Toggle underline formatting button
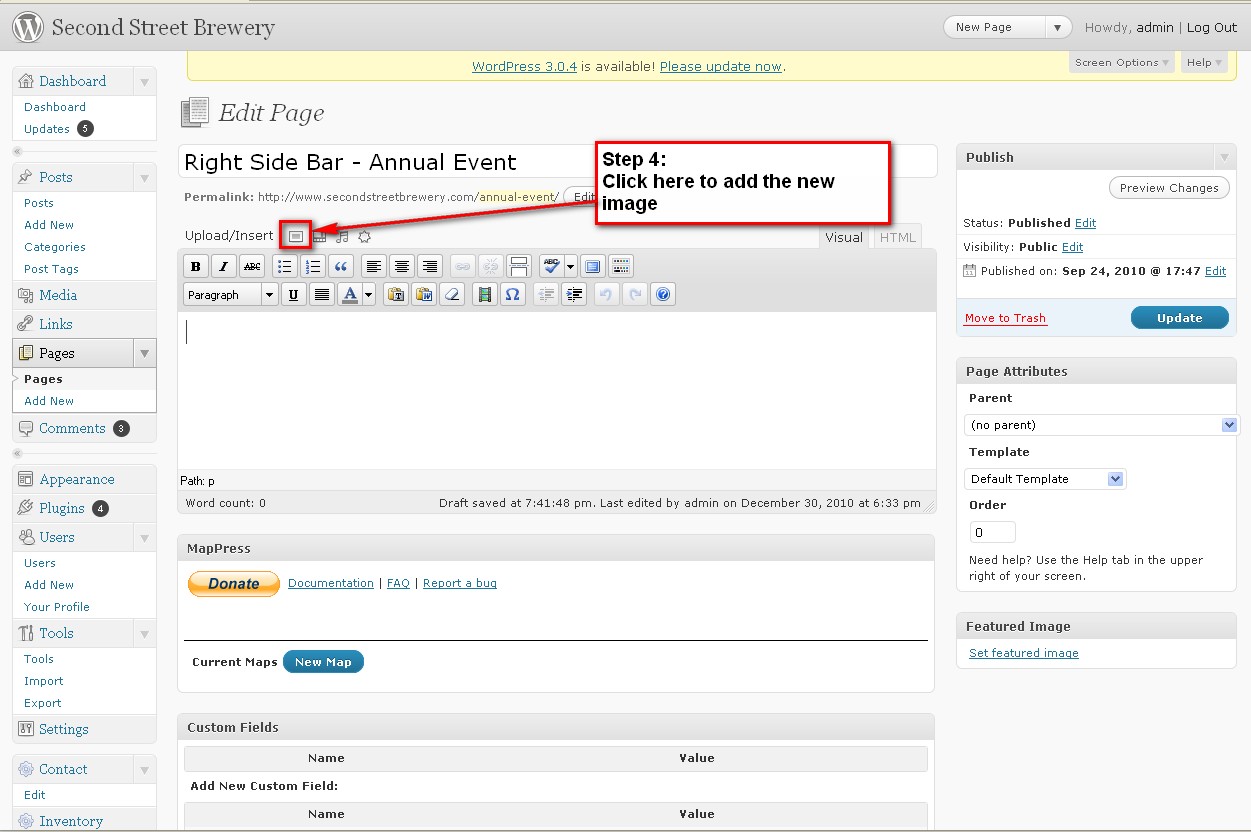Viewport: 1251px width, 832px height. tap(293, 295)
